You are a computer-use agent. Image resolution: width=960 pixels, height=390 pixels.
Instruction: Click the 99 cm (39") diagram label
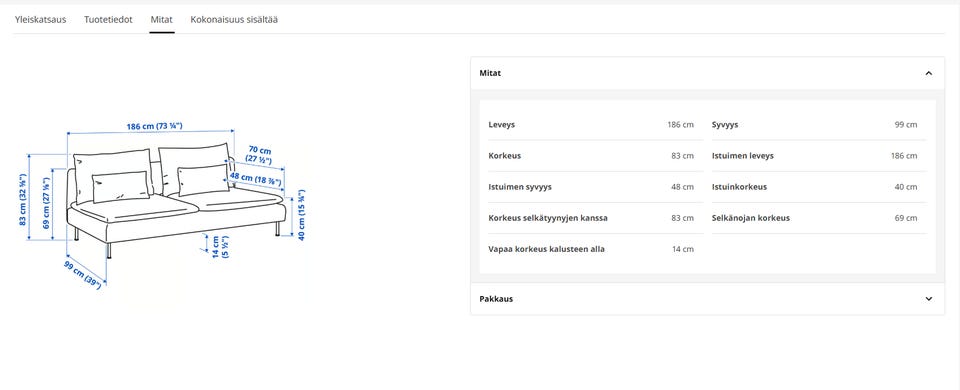click(82, 275)
